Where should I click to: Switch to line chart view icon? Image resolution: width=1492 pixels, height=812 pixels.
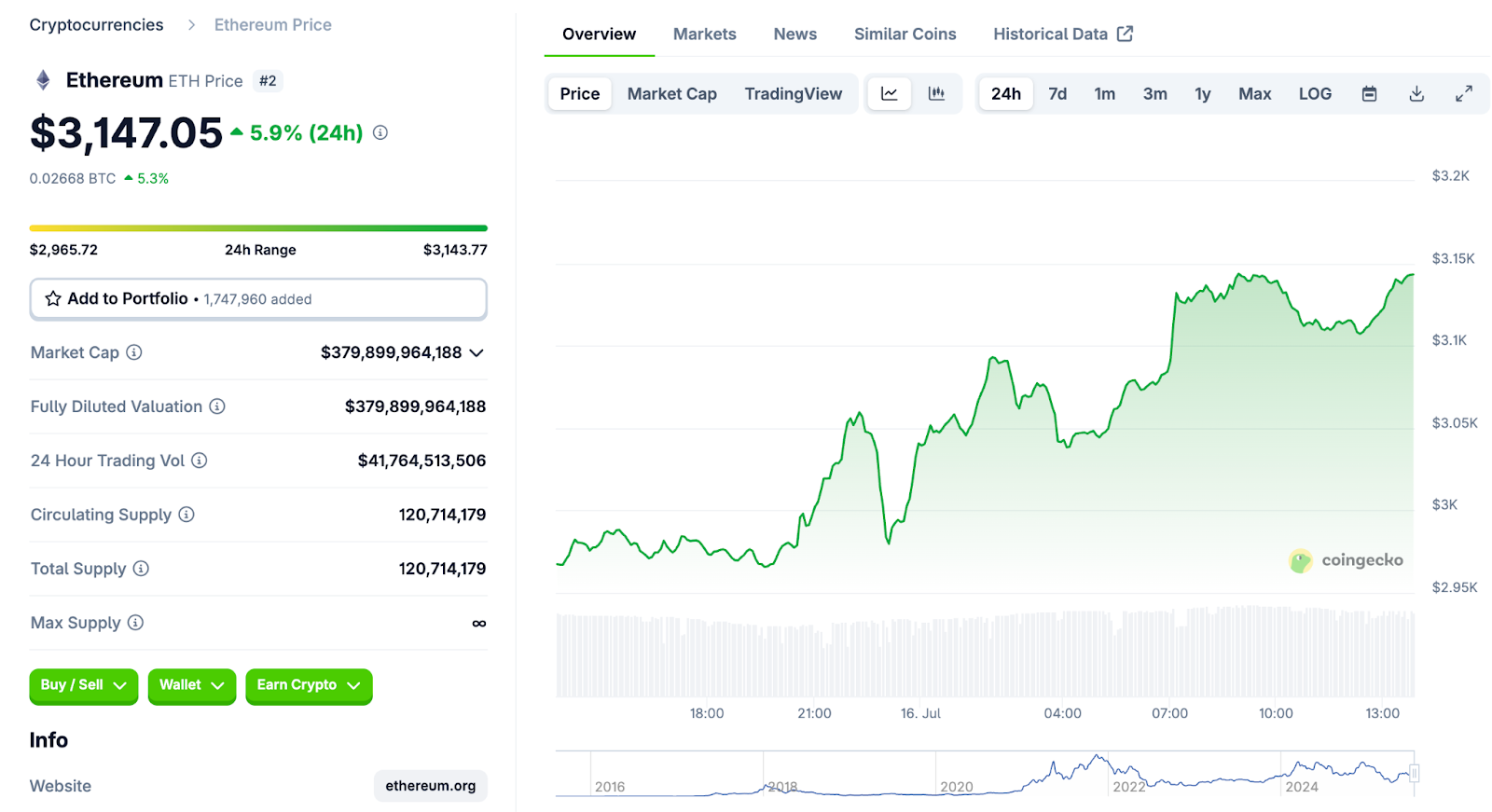[890, 93]
